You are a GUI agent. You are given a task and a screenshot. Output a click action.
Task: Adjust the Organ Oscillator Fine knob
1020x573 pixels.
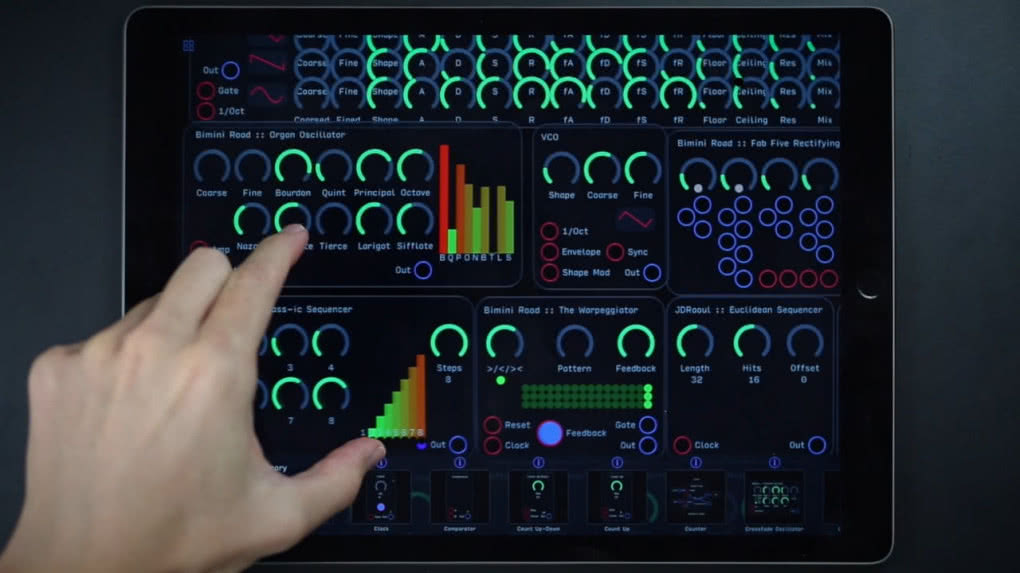[252, 168]
